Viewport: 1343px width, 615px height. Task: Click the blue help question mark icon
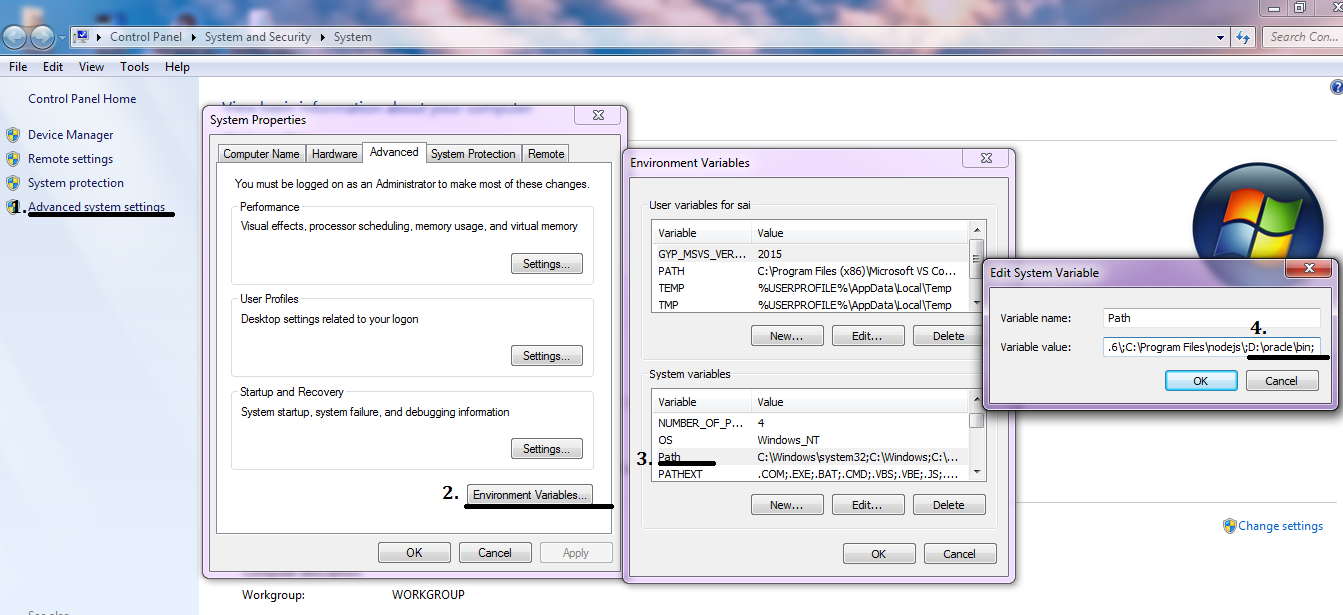tap(1336, 88)
